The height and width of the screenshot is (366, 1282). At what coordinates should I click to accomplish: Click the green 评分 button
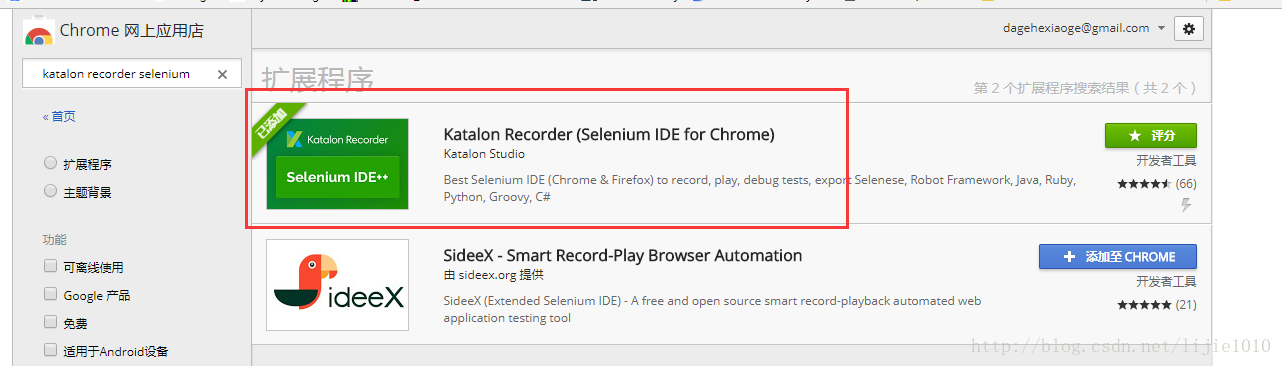pos(1150,135)
